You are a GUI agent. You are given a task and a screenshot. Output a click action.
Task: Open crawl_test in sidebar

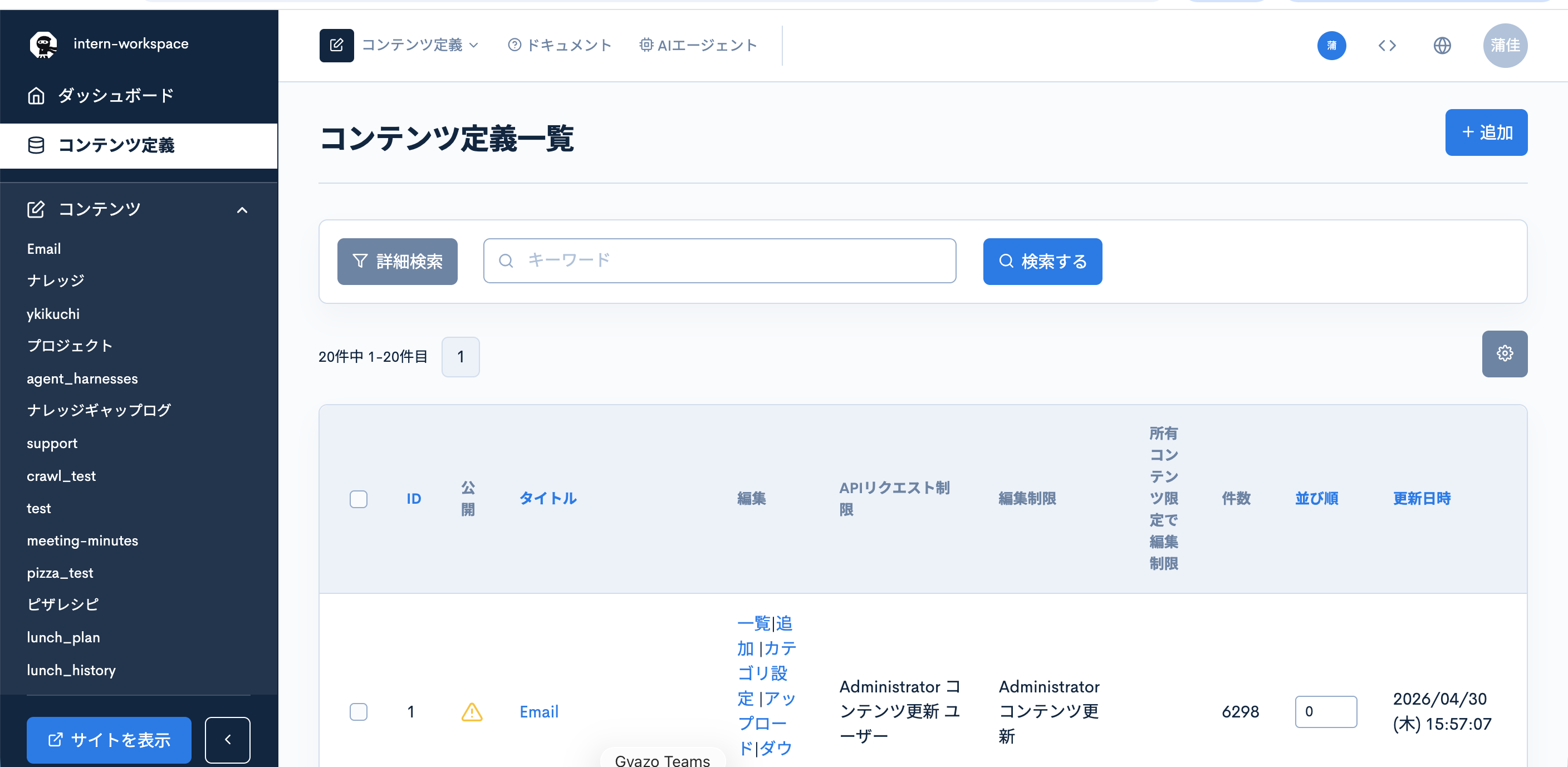[61, 476]
